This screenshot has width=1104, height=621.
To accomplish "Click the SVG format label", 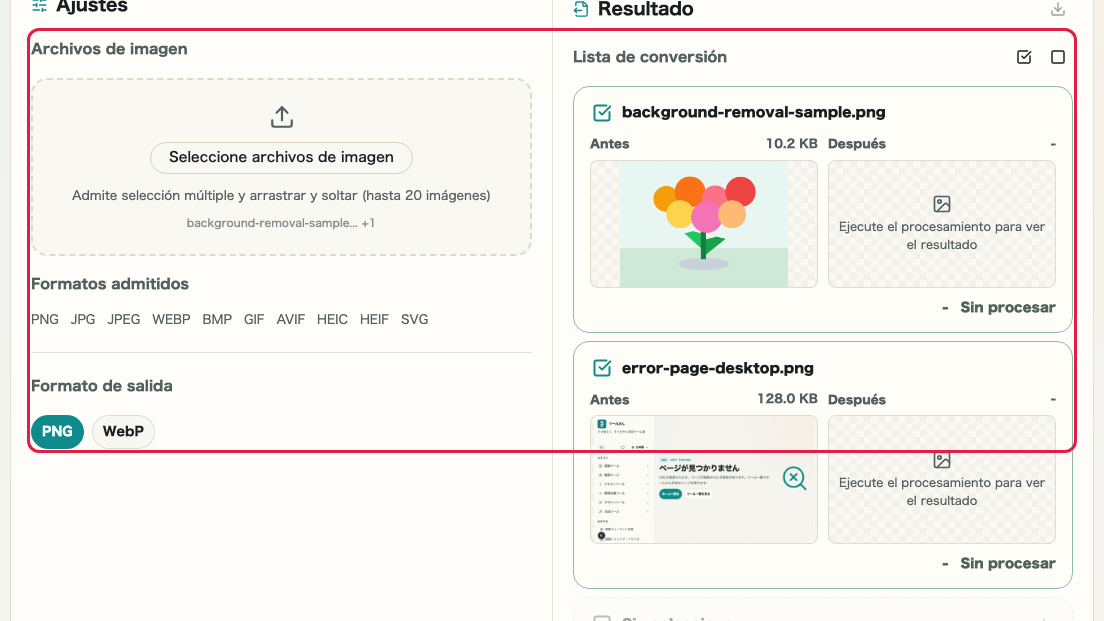I will [415, 320].
